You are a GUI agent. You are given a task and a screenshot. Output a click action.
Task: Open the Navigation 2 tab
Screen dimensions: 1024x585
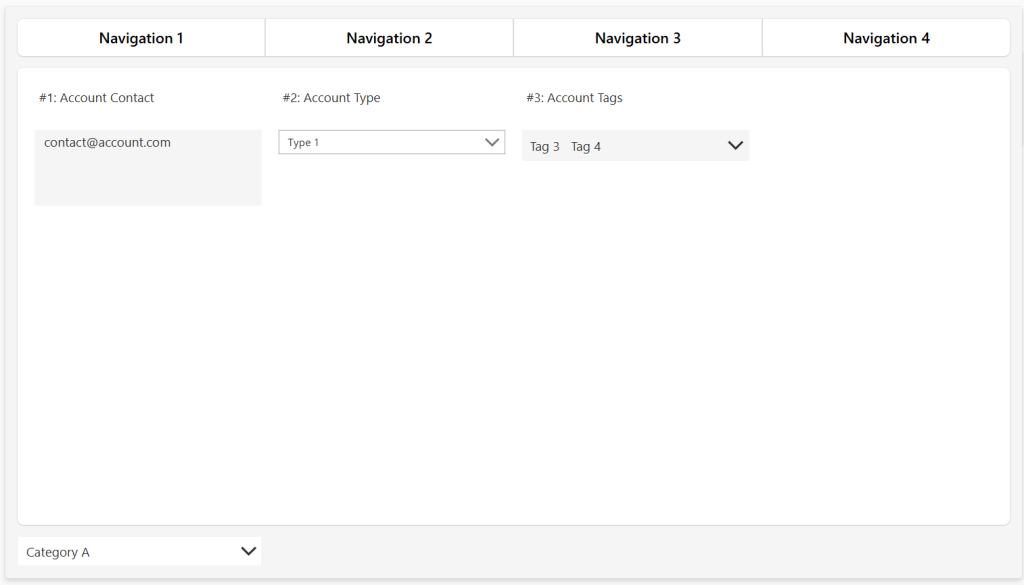[x=389, y=38]
